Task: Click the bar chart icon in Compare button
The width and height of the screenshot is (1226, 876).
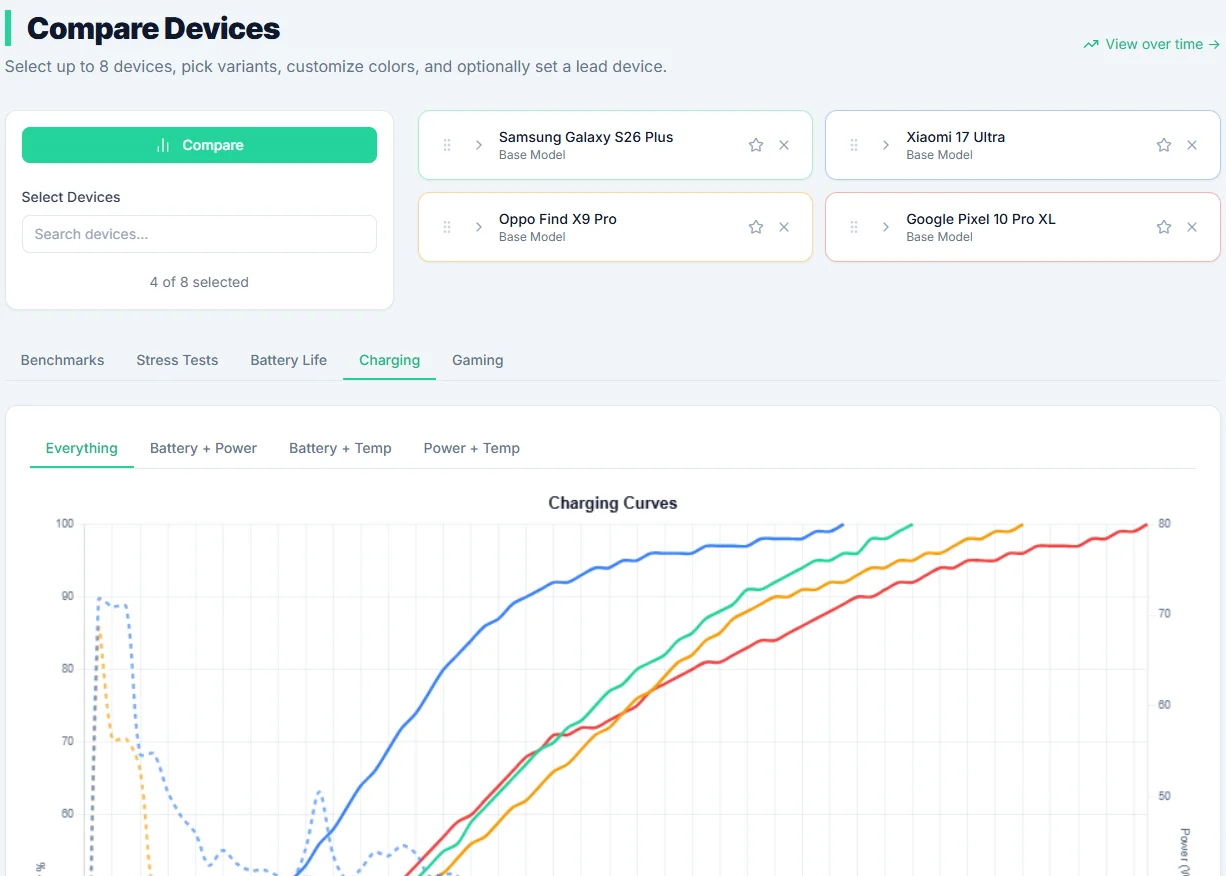Action: coord(163,145)
